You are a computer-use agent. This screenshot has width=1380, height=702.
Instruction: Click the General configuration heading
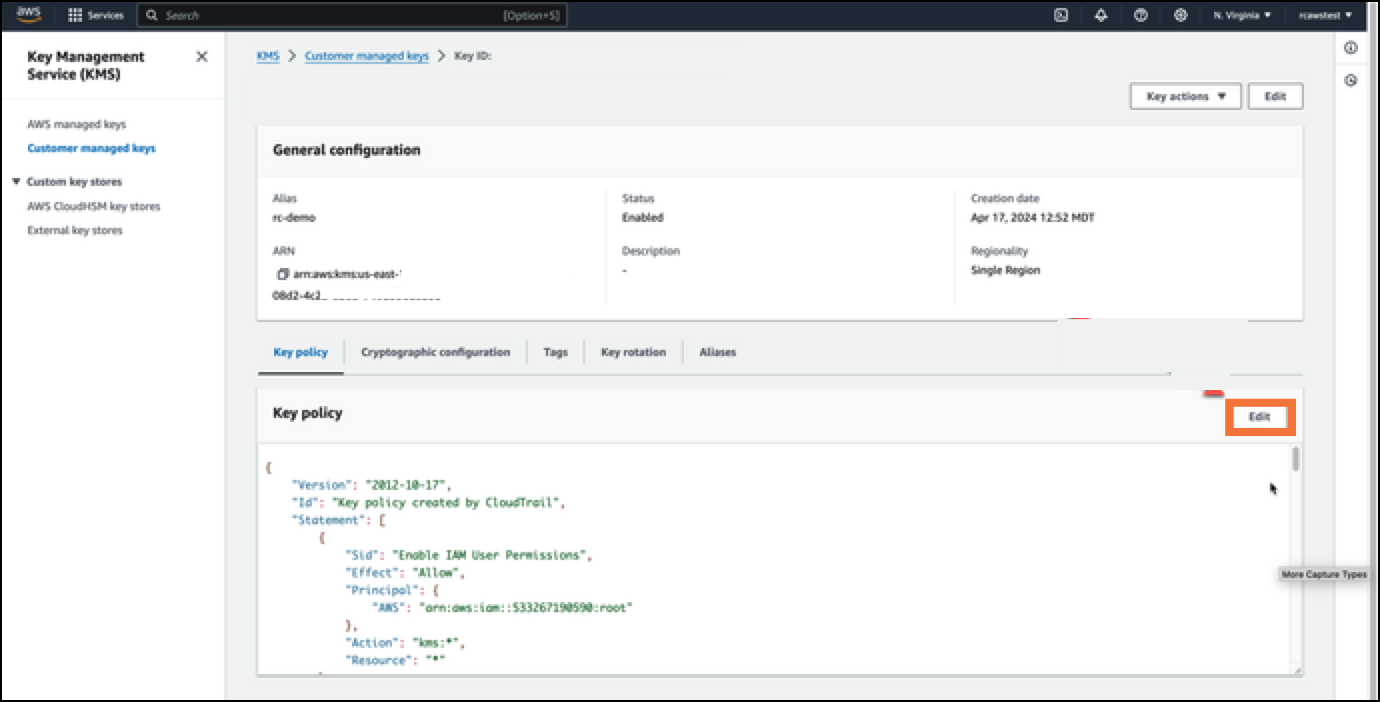tap(346, 150)
